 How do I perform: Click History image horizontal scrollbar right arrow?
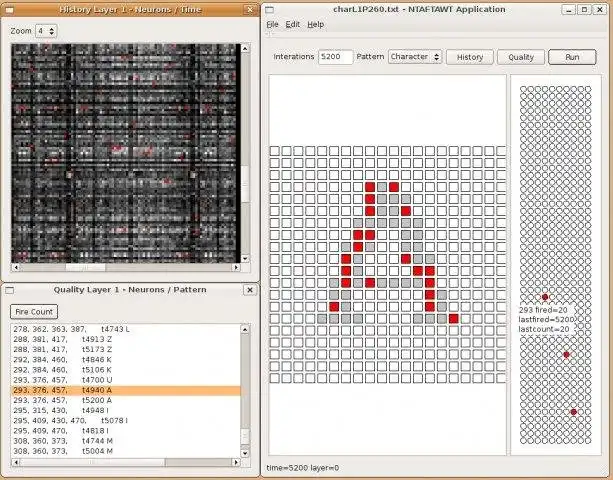click(236, 267)
